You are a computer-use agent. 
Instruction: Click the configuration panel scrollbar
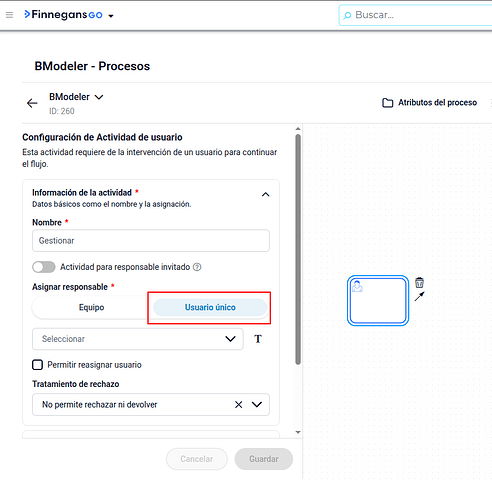point(298,249)
